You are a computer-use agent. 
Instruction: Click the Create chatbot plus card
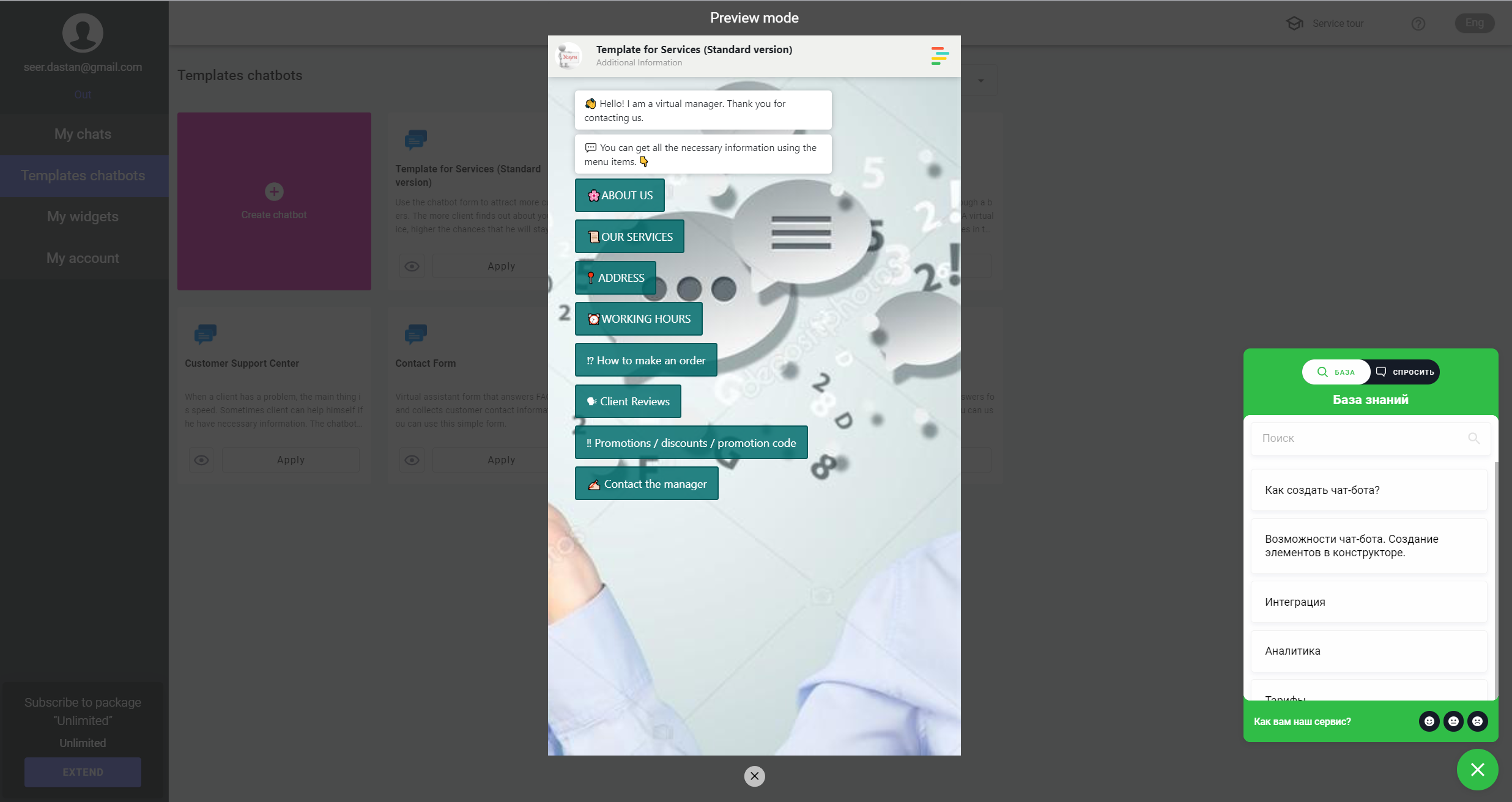pos(274,201)
